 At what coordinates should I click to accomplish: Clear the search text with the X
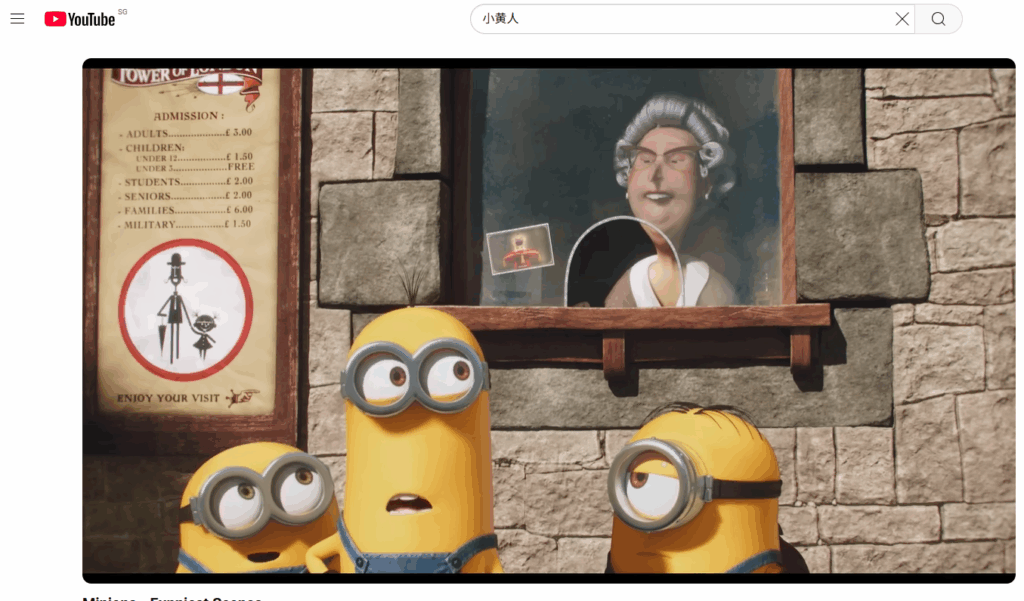coord(902,19)
